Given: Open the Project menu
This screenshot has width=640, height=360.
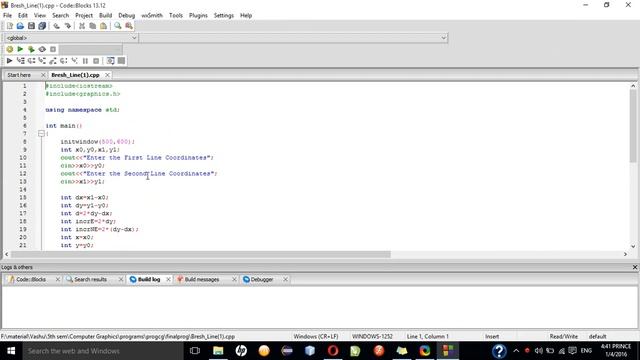Looking at the screenshot, I should tap(84, 15).
